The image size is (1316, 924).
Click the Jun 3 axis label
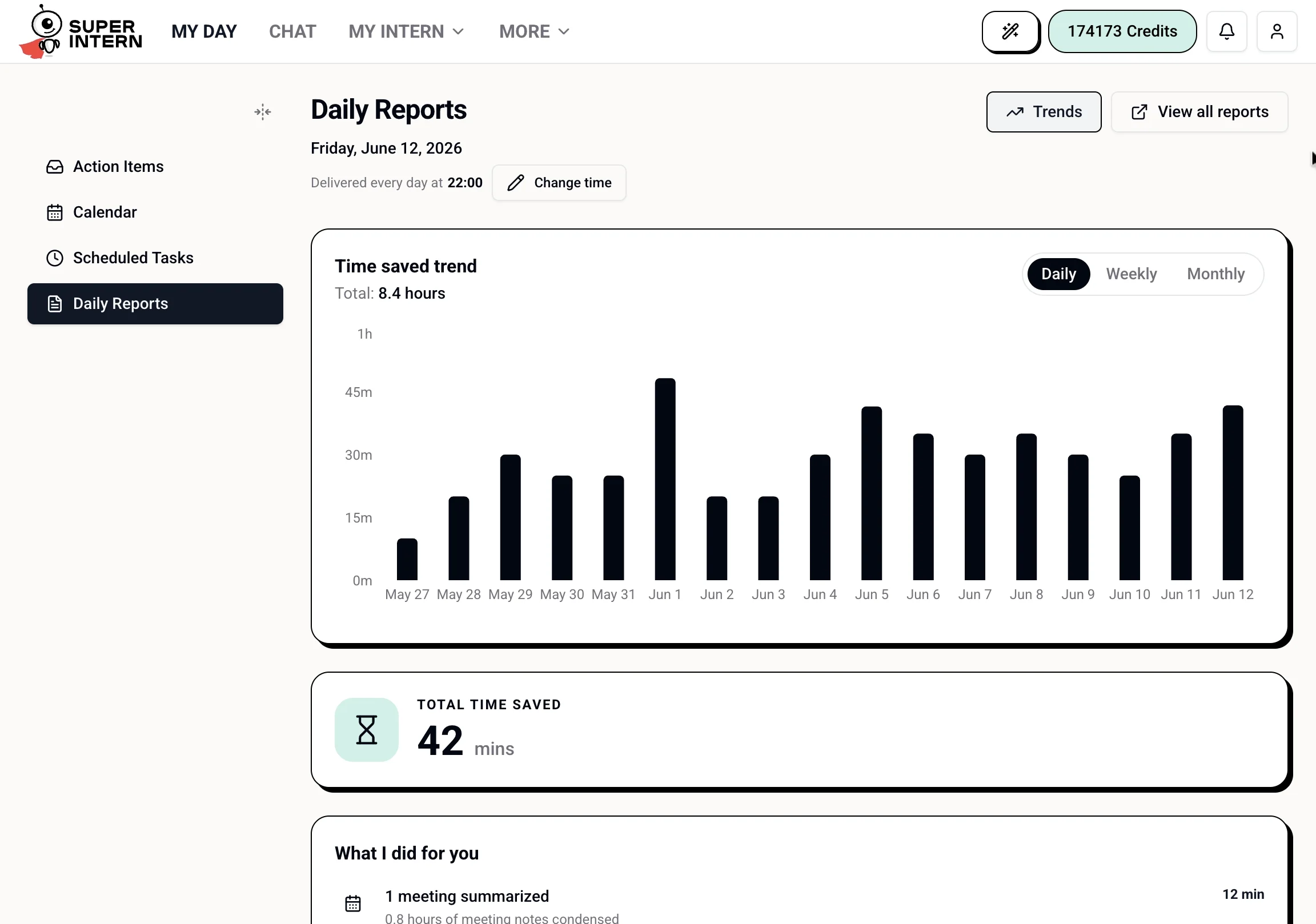click(x=768, y=594)
